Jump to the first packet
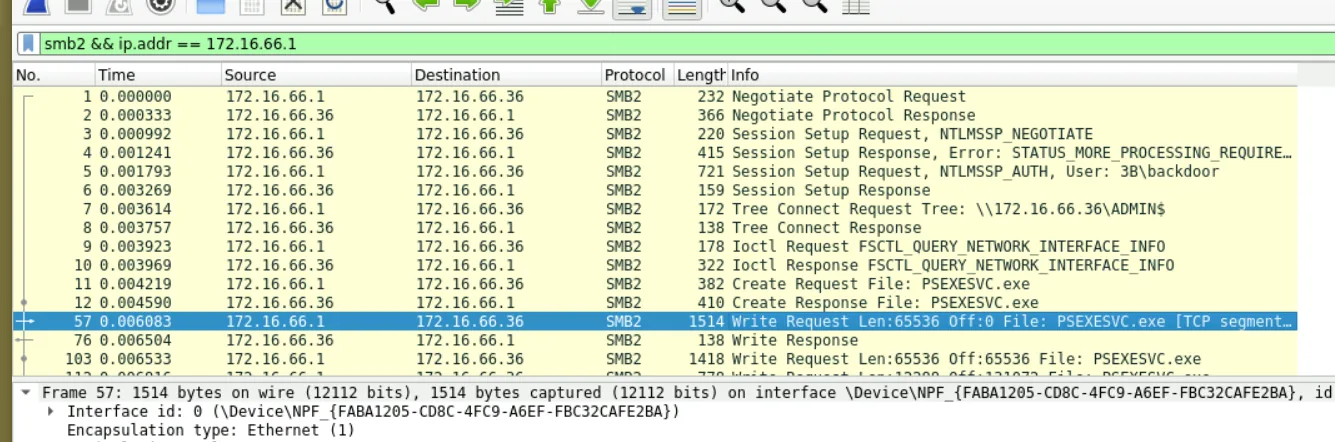This screenshot has width=1335, height=442. point(550,5)
